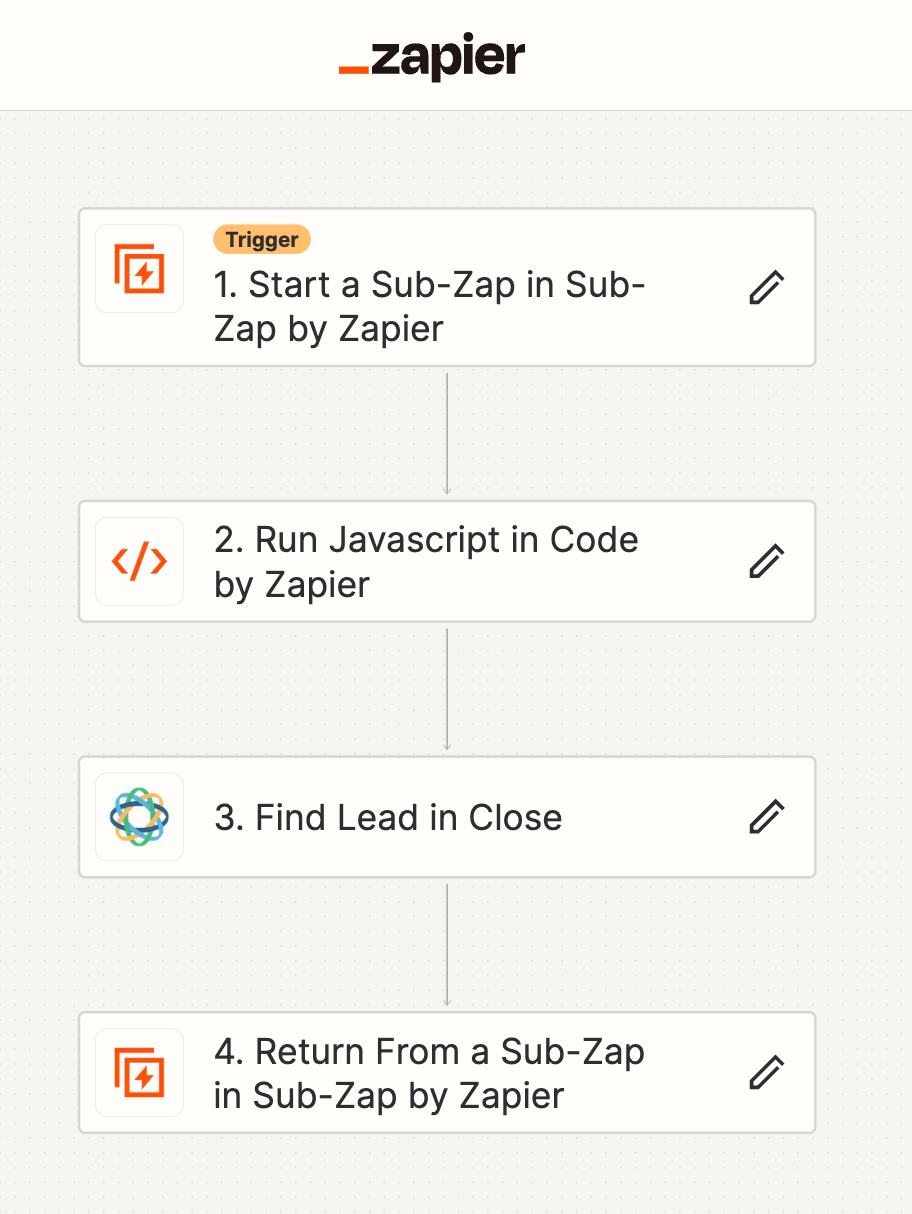912x1214 pixels.
Task: Click the arrow between Find Lead and step 4
Action: click(447, 945)
